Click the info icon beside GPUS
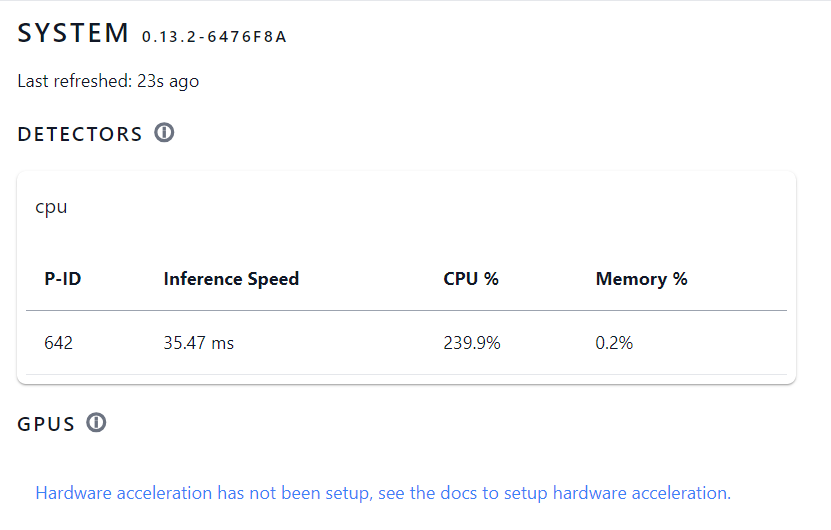Viewport: 831px width, 530px height. coord(96,423)
